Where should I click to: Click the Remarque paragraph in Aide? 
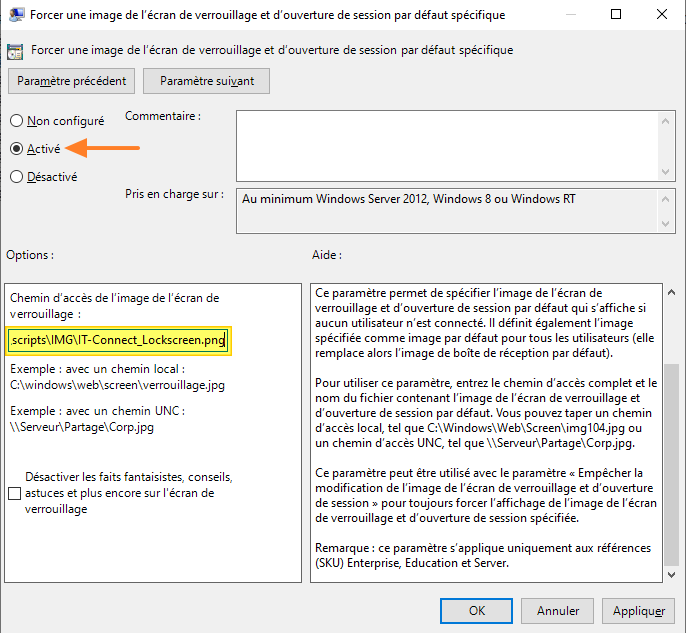point(483,556)
